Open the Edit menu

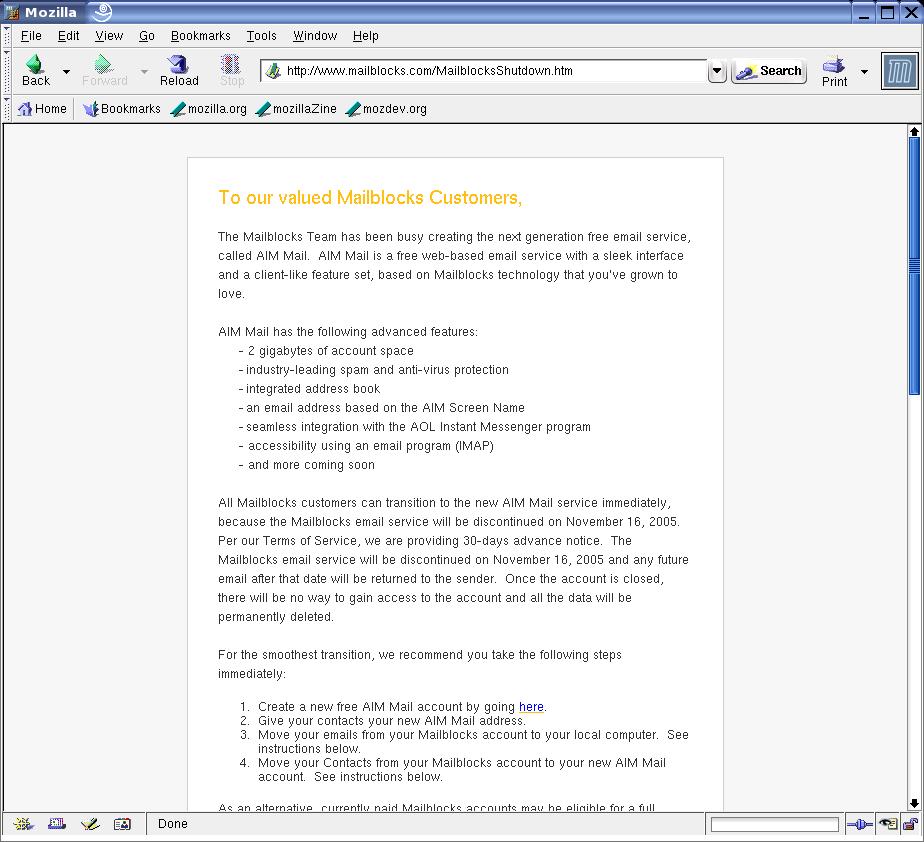click(68, 36)
